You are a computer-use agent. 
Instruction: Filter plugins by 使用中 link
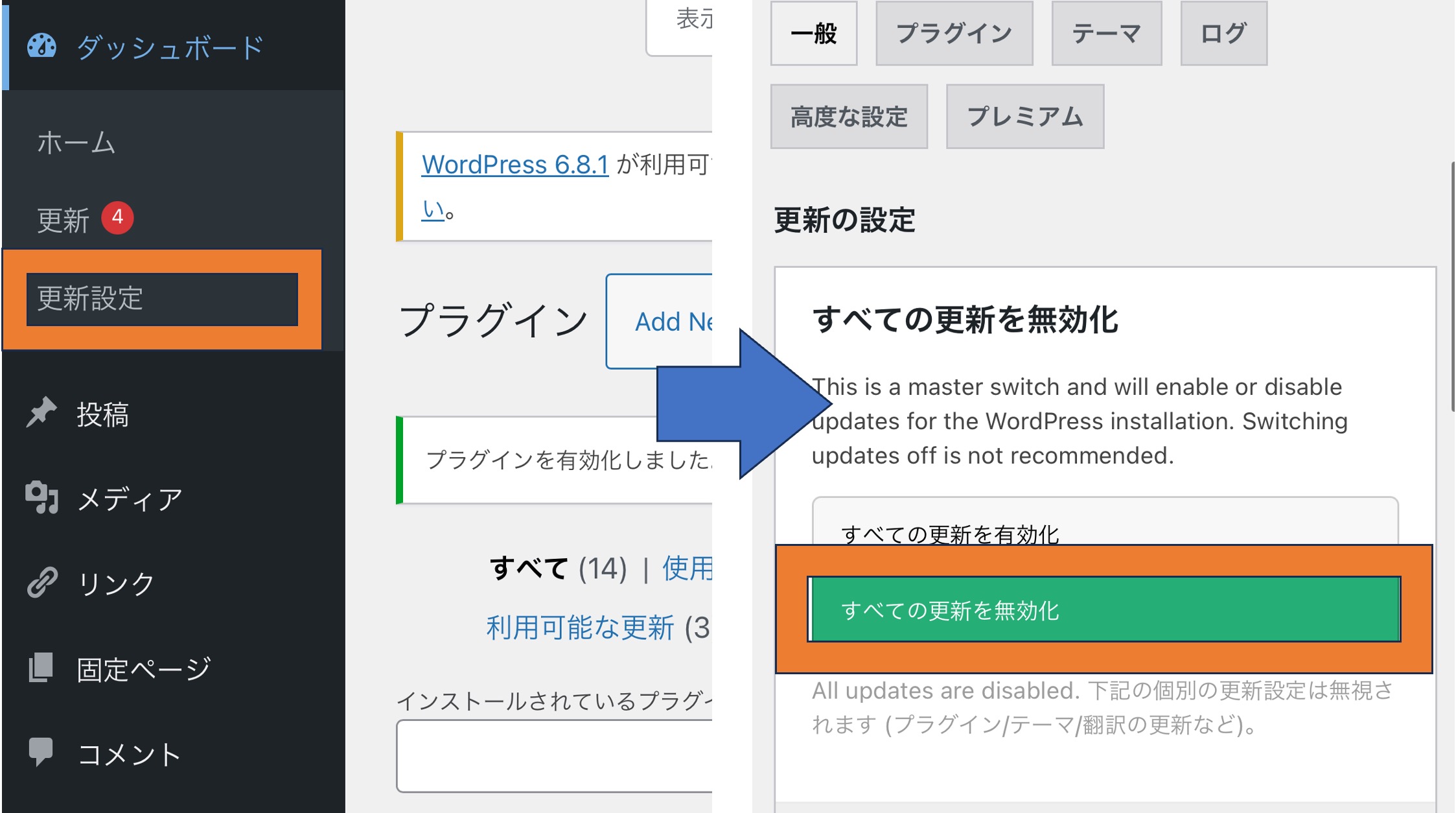(687, 569)
